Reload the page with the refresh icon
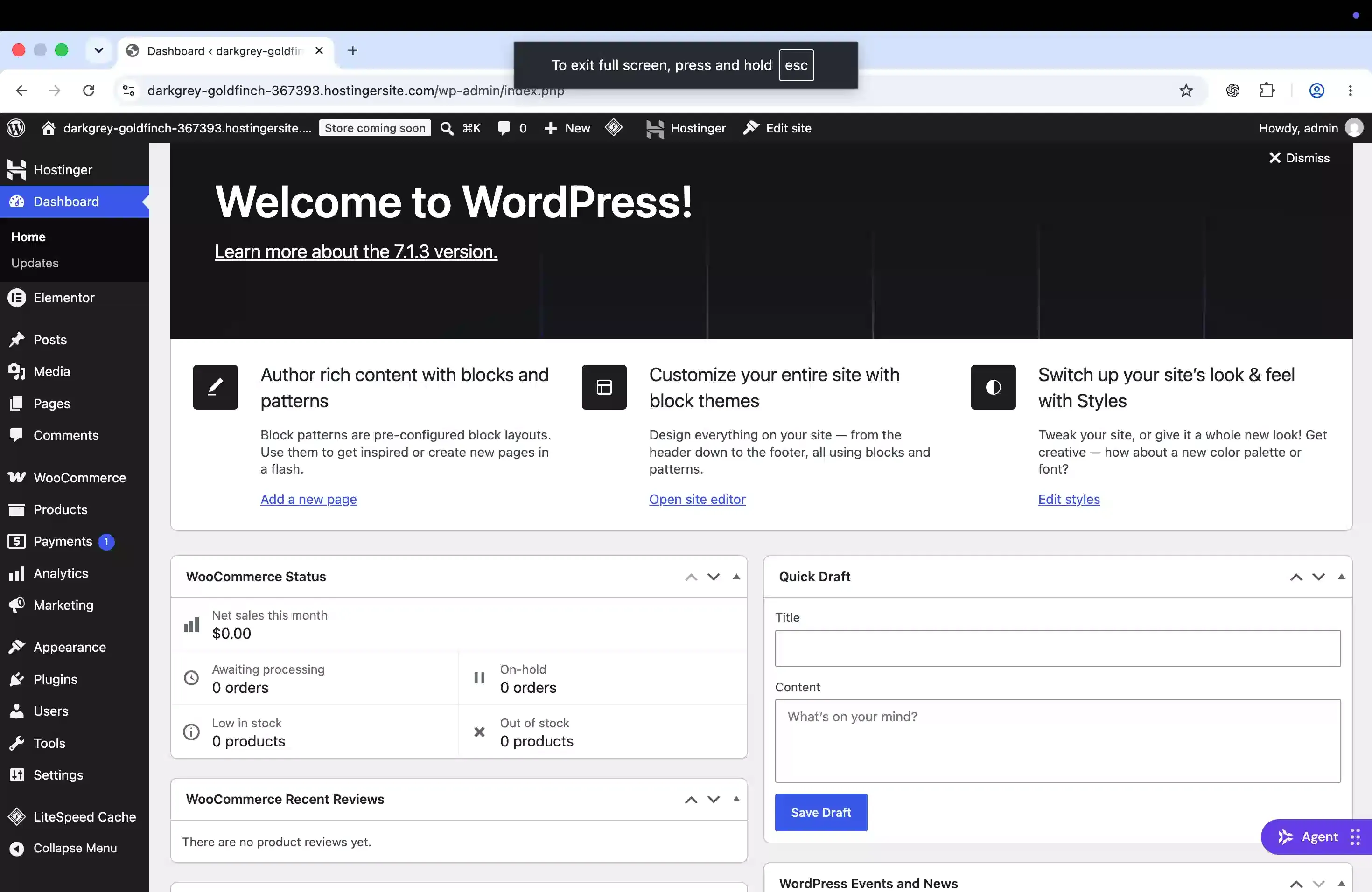1372x892 pixels. tap(89, 91)
